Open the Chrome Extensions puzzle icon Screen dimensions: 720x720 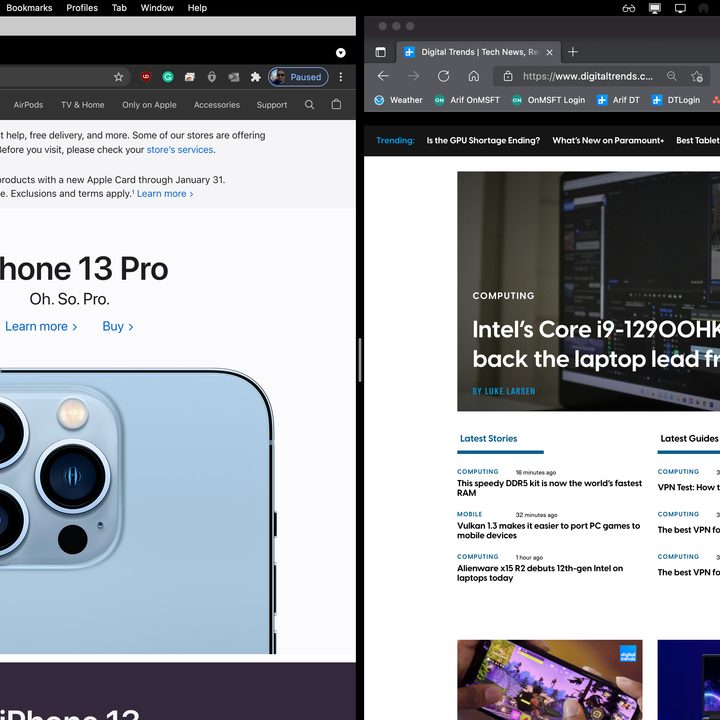click(255, 77)
